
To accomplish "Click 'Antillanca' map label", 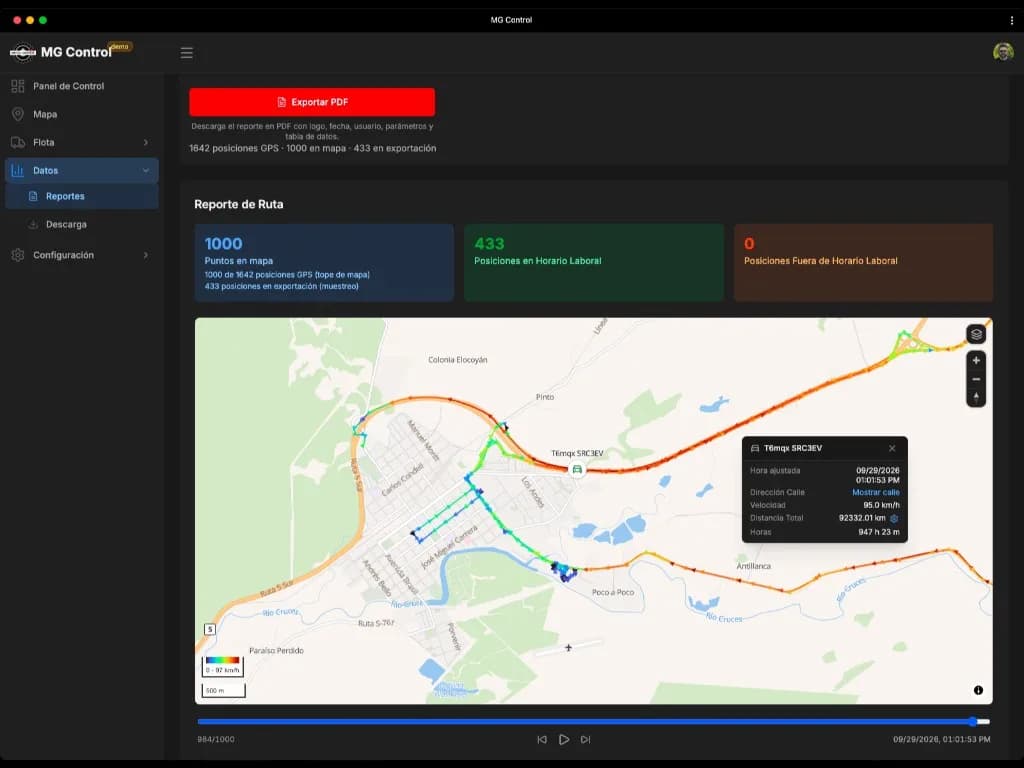I will click(x=754, y=566).
